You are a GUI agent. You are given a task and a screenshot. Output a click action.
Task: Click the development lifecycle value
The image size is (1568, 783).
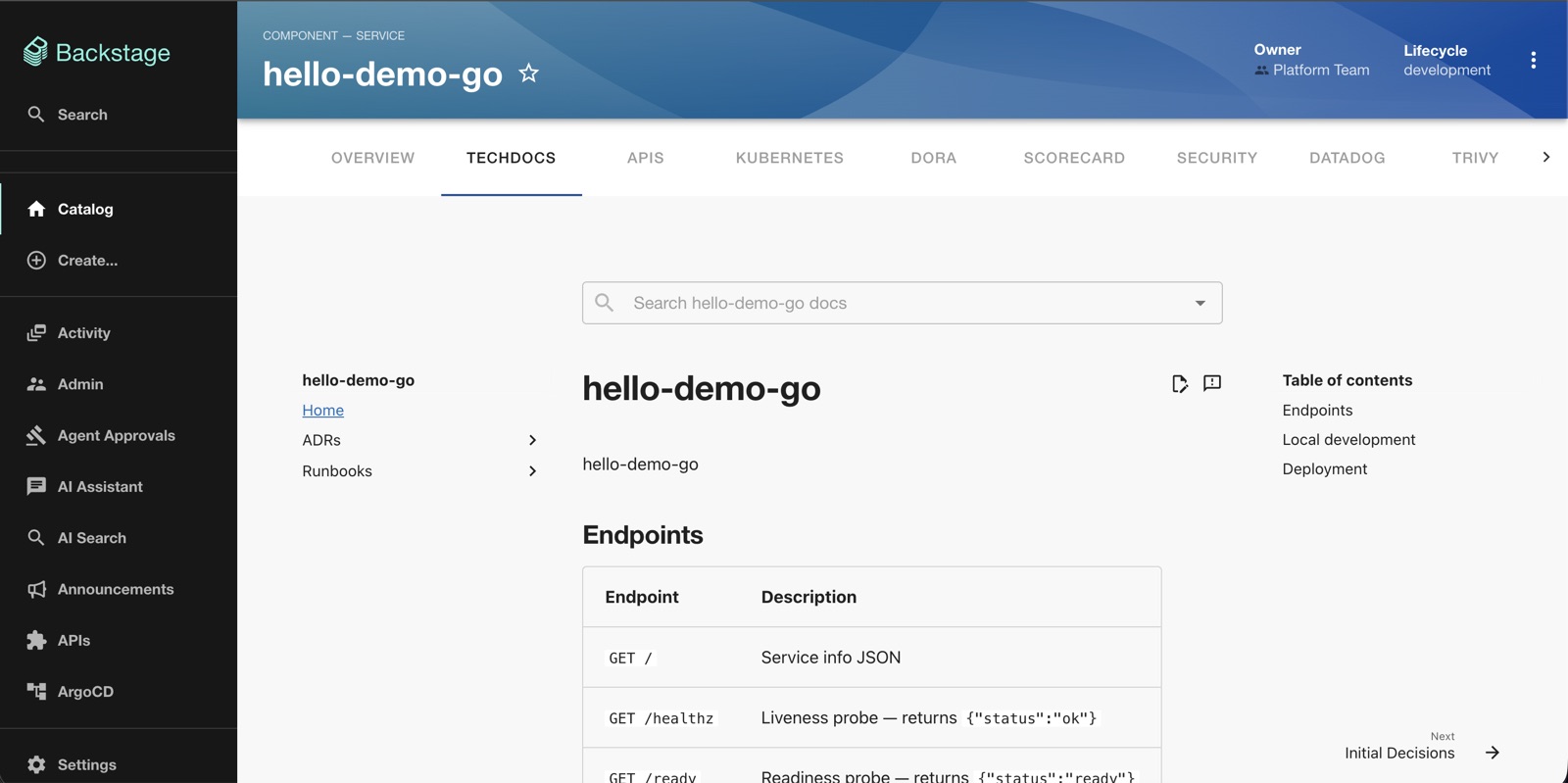(x=1446, y=71)
